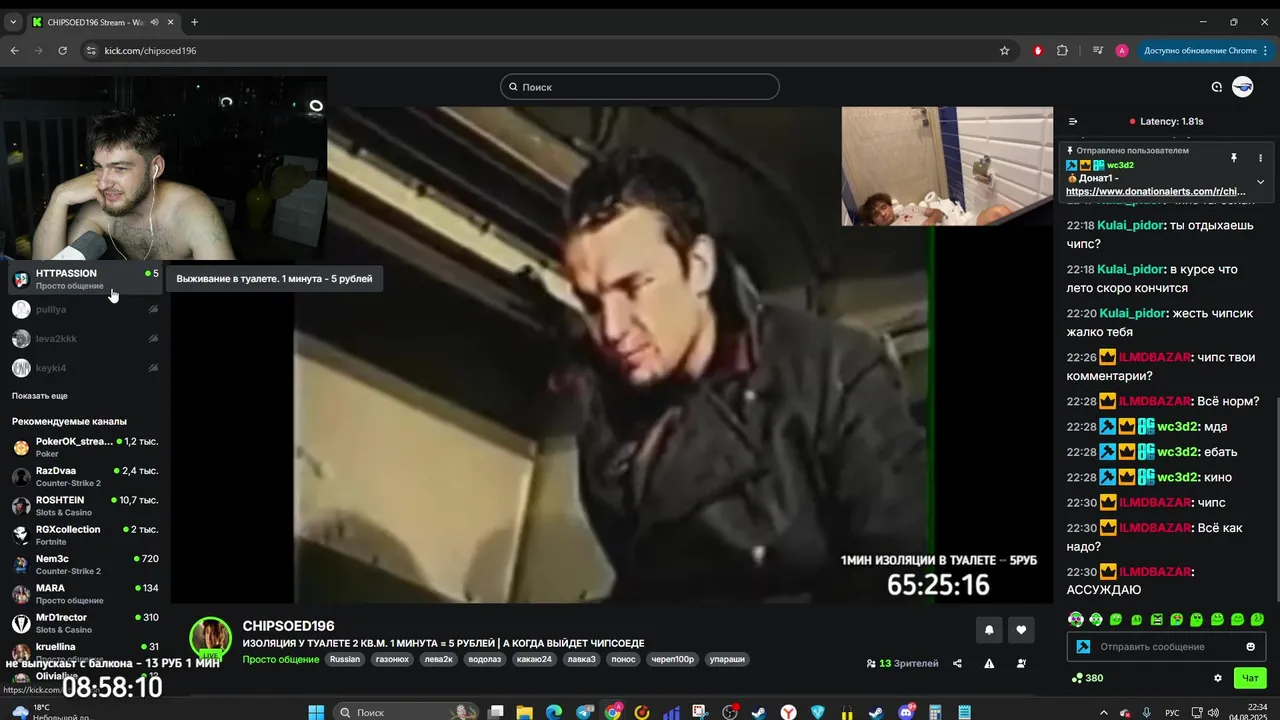Click the водолаз tag
Viewport: 1280px width, 720px height.
coord(484,659)
